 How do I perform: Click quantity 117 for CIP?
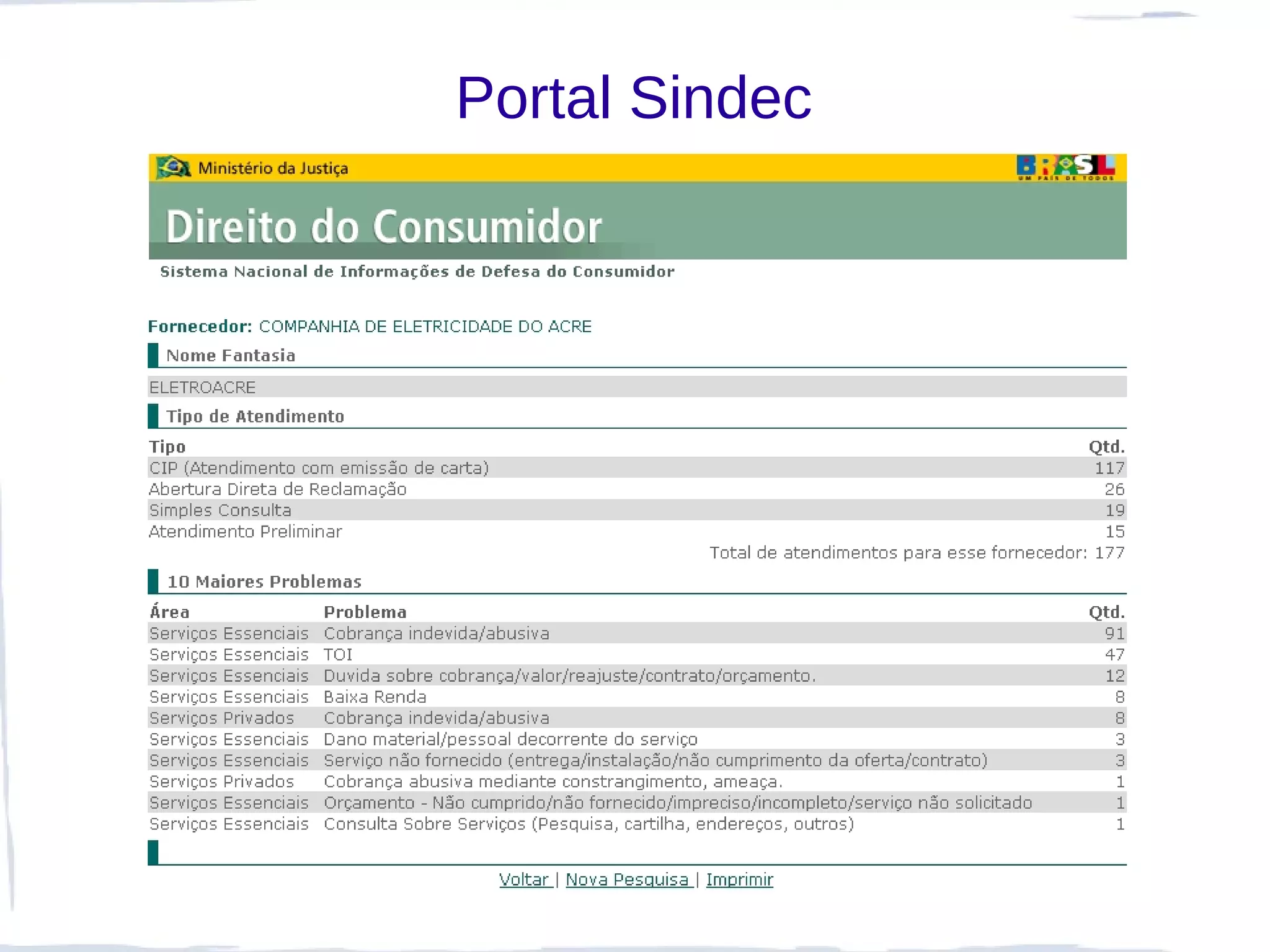pyautogui.click(x=1109, y=468)
